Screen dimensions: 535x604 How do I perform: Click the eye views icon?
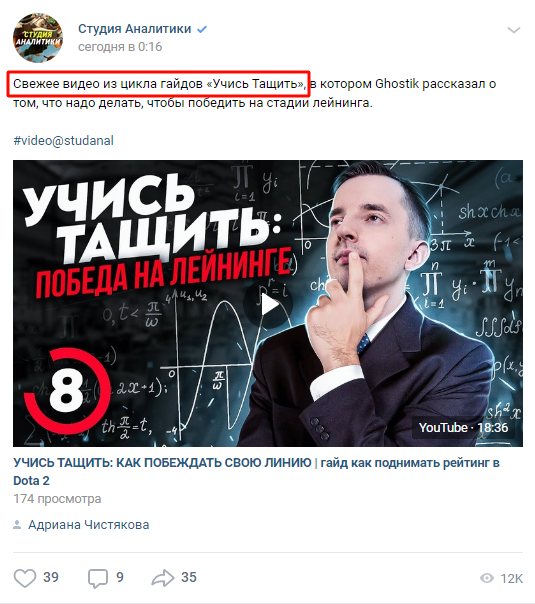[487, 578]
